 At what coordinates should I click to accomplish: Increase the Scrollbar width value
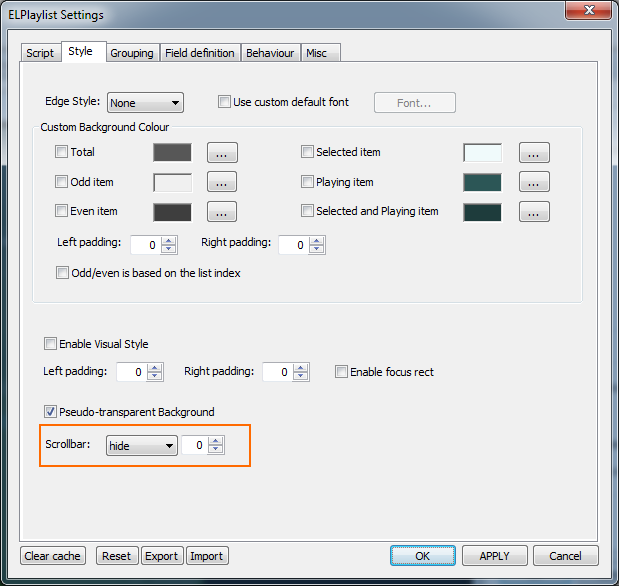(216, 441)
